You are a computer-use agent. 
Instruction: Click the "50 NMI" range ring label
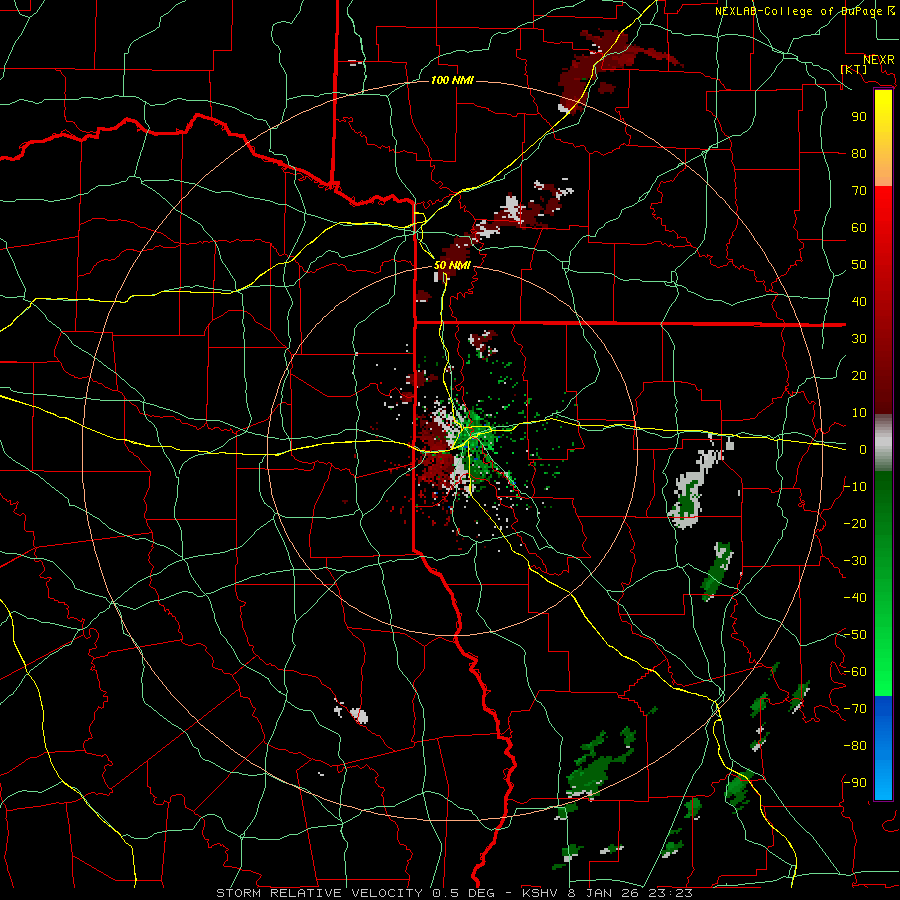tap(452, 265)
